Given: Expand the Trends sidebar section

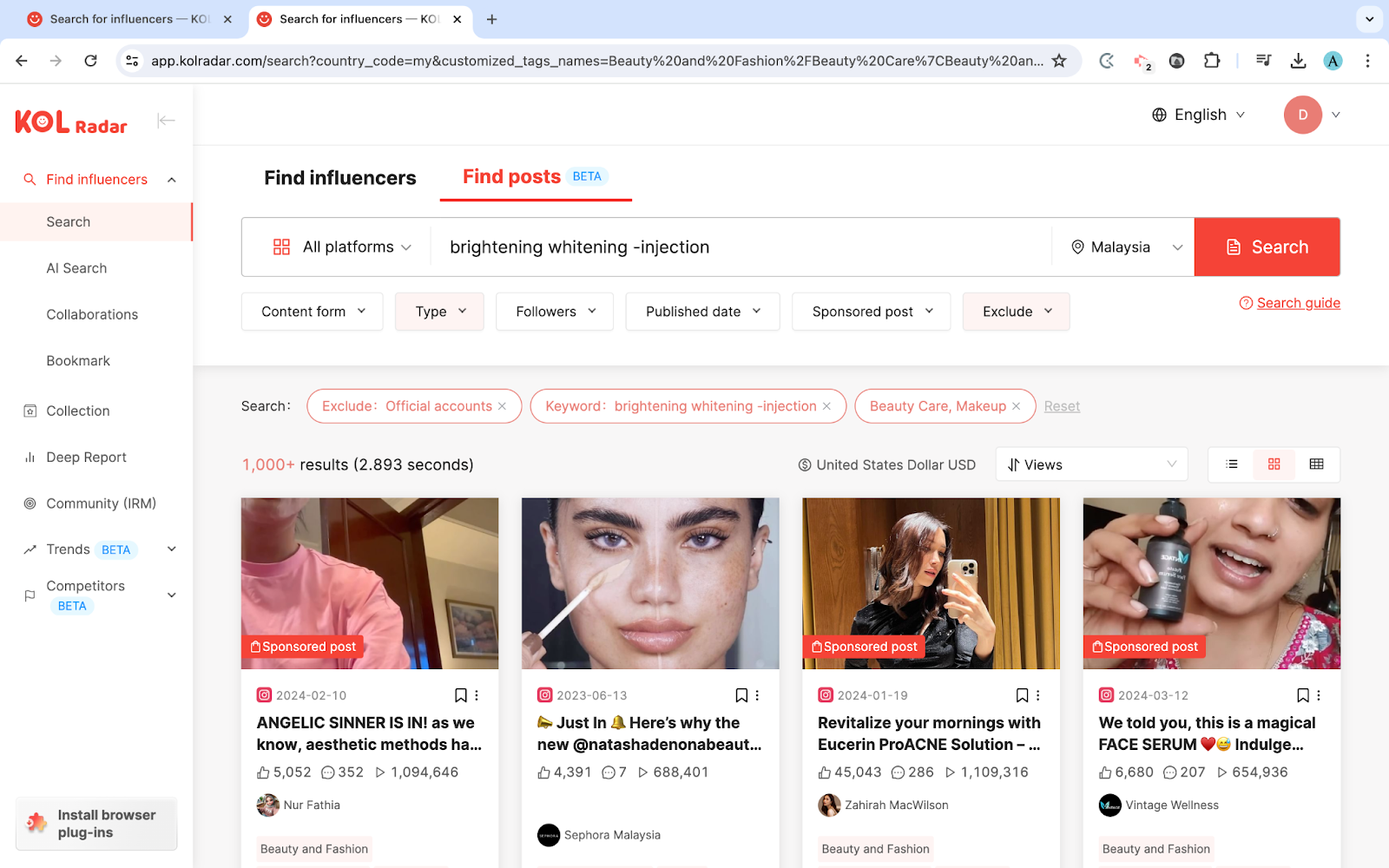Looking at the screenshot, I should point(172,549).
